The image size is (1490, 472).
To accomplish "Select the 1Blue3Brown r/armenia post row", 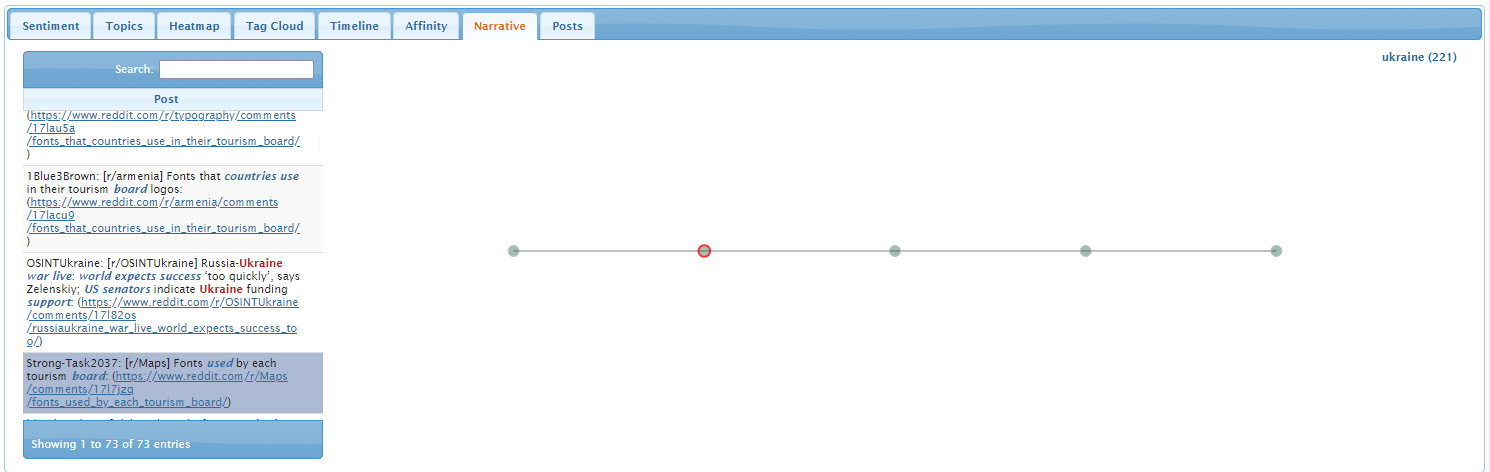I will point(171,209).
